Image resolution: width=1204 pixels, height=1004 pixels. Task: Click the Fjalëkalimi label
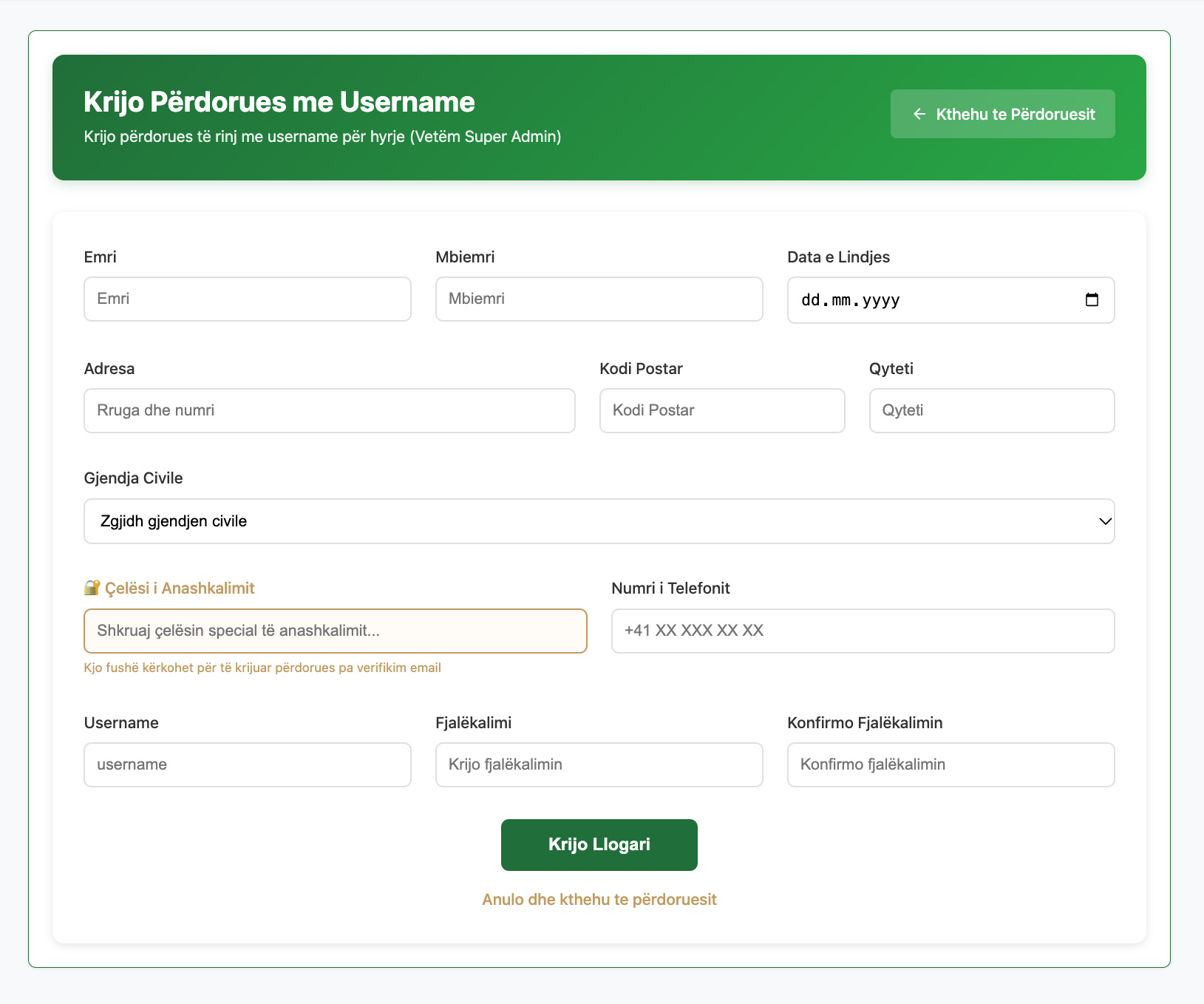point(474,723)
